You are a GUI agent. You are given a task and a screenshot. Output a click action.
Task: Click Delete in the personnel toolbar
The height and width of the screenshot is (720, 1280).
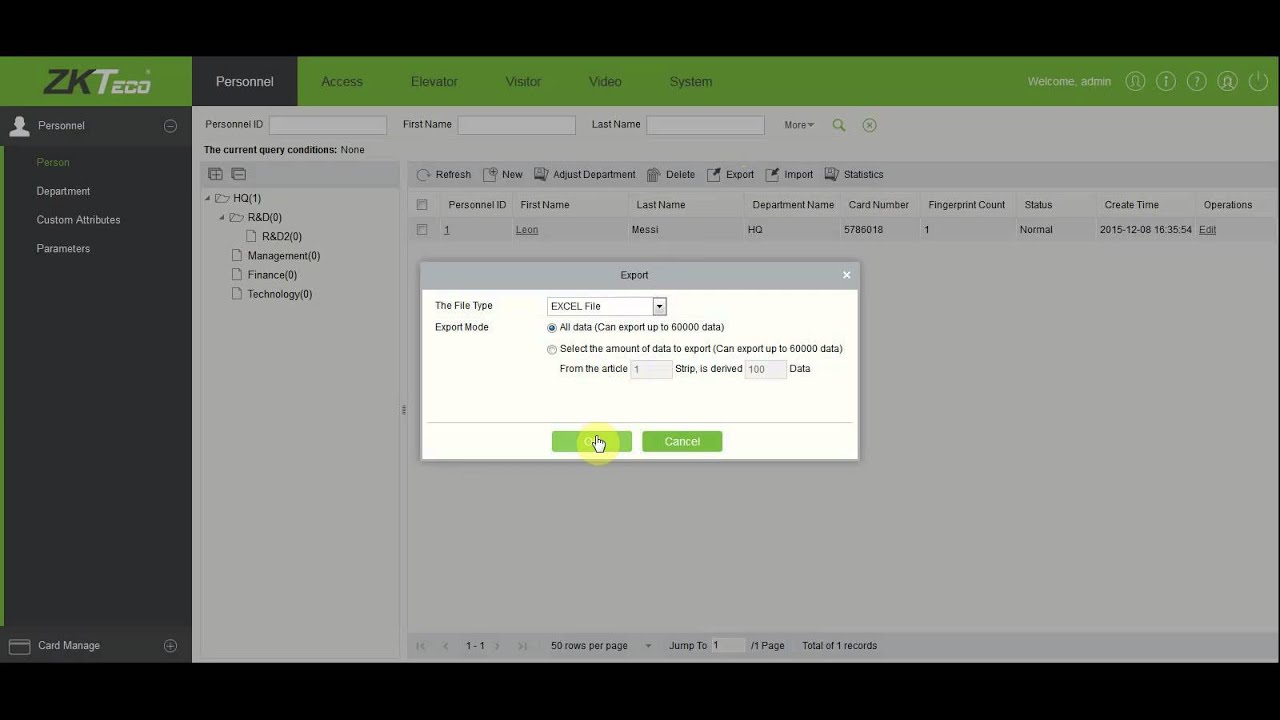pos(670,174)
